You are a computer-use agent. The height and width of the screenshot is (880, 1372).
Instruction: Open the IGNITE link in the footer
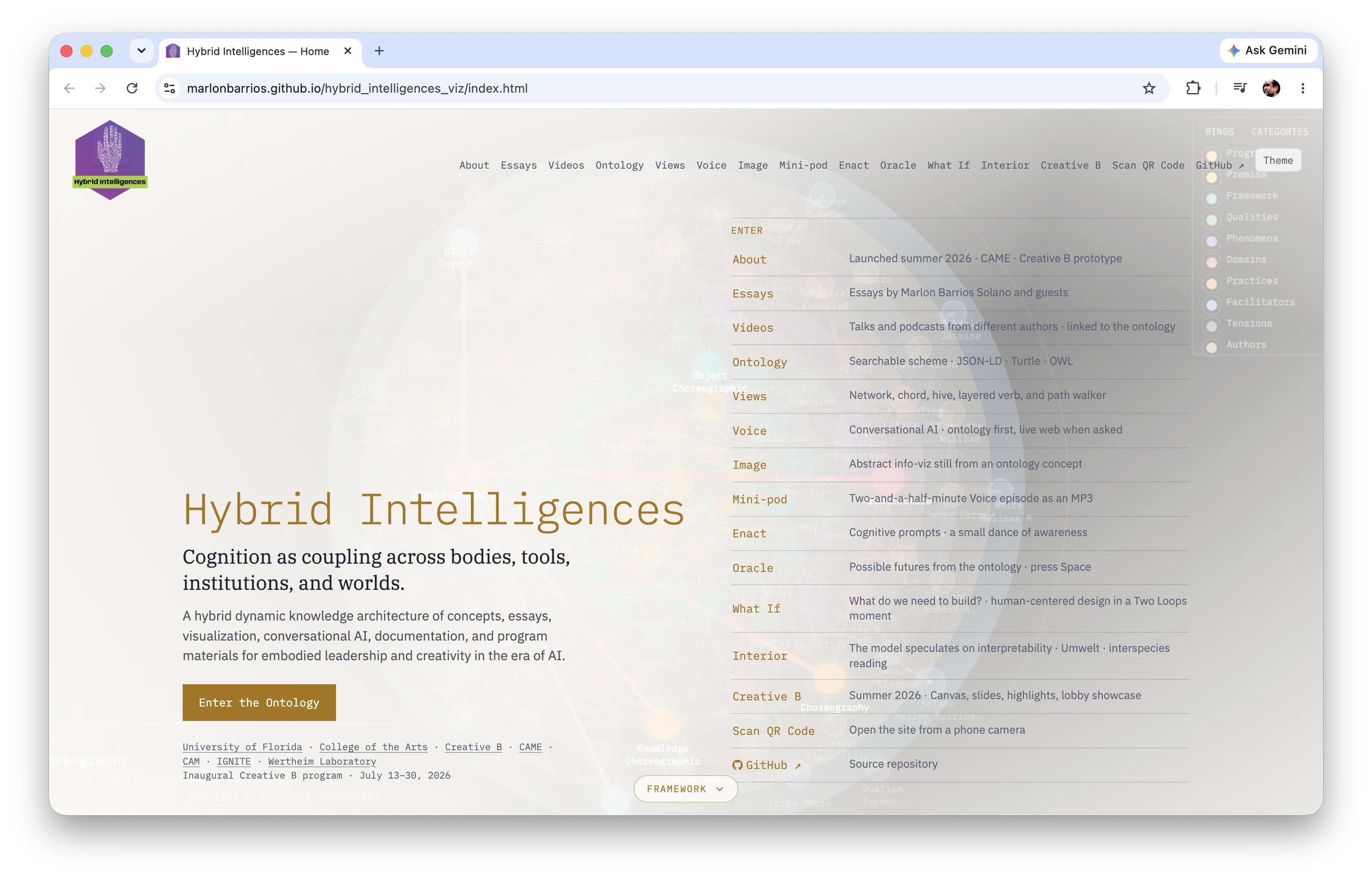click(x=234, y=761)
